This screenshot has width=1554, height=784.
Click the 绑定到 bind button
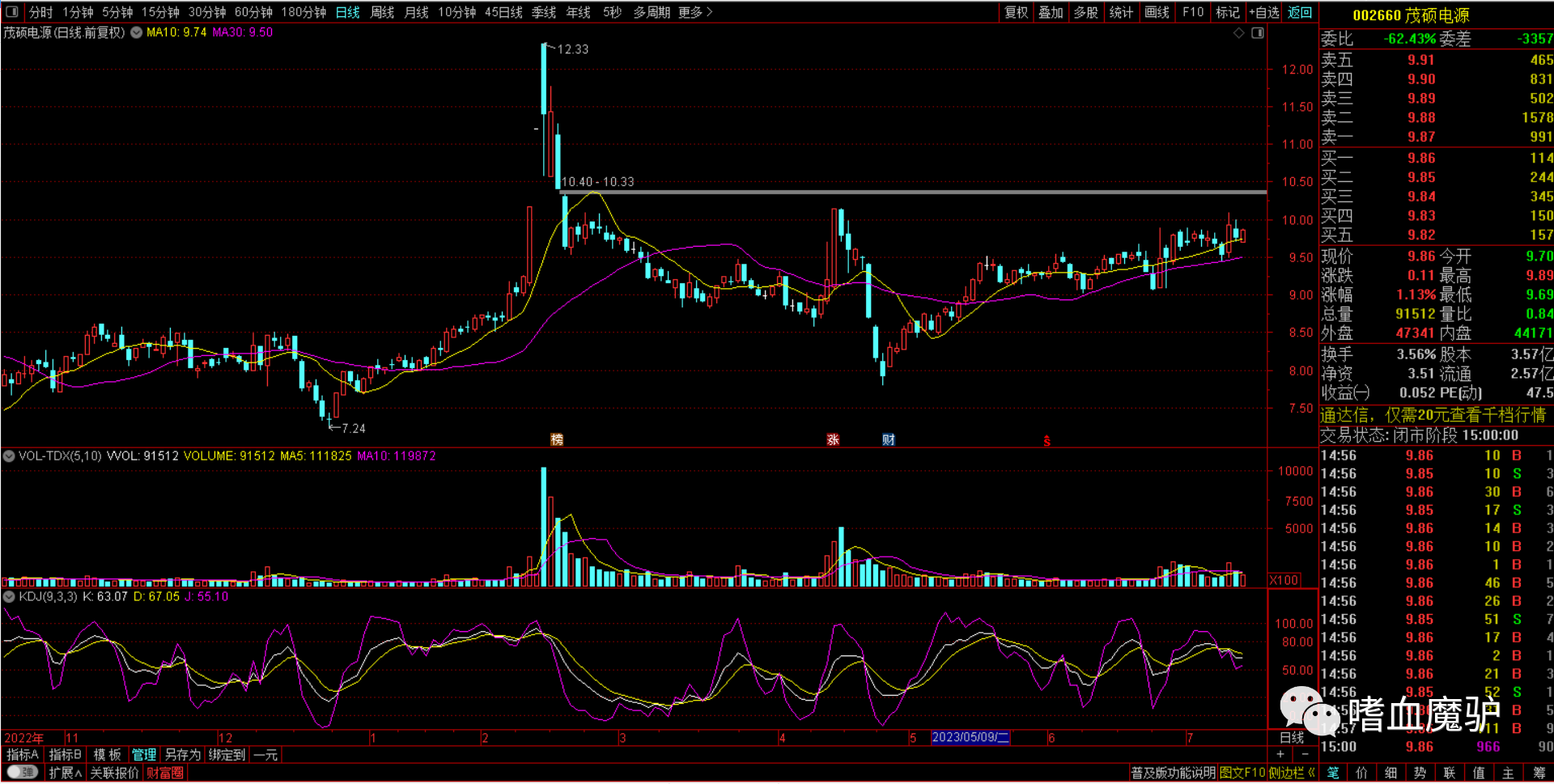227,754
